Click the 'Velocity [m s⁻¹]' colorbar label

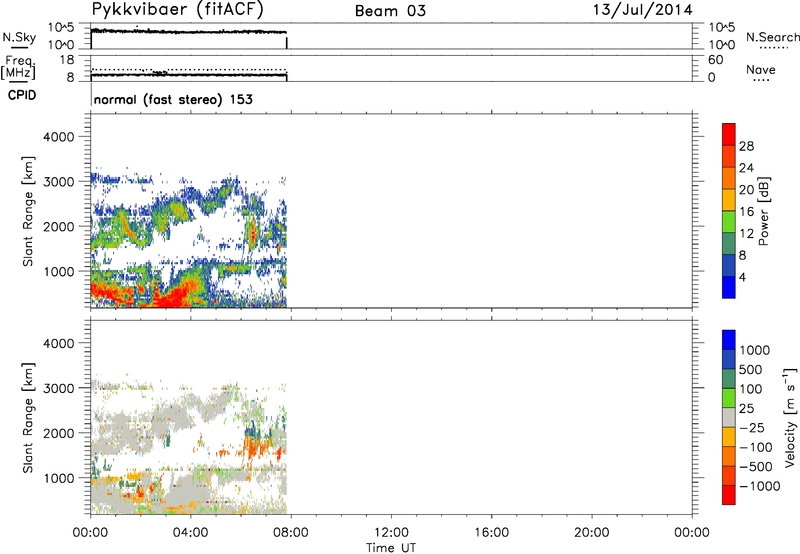(790, 417)
